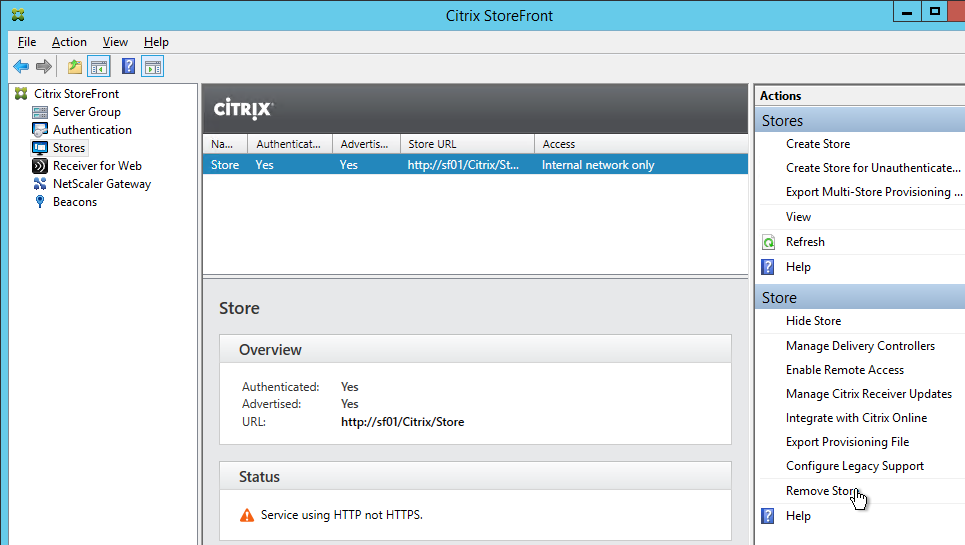Sort by the Name column header
The height and width of the screenshot is (545, 965).
pos(225,144)
